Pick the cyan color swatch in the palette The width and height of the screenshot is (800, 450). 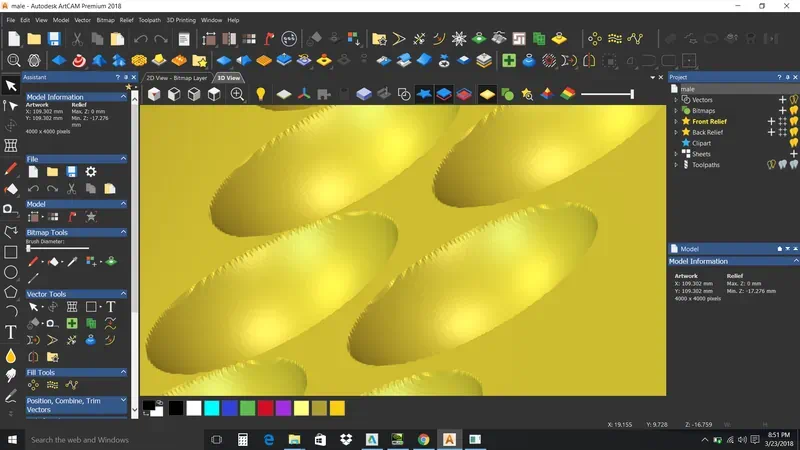[x=211, y=408]
